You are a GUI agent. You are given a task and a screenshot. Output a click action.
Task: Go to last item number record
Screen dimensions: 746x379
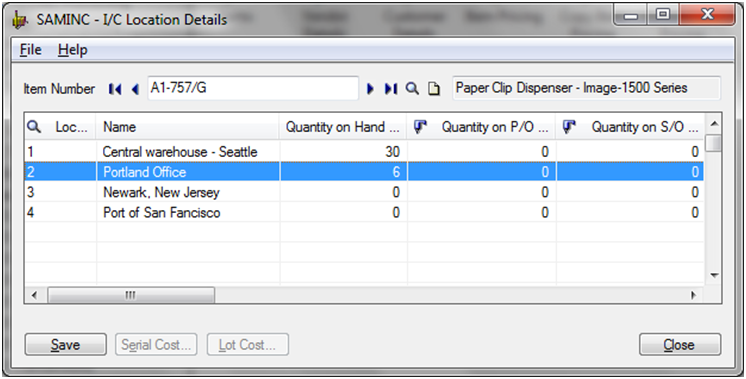391,89
